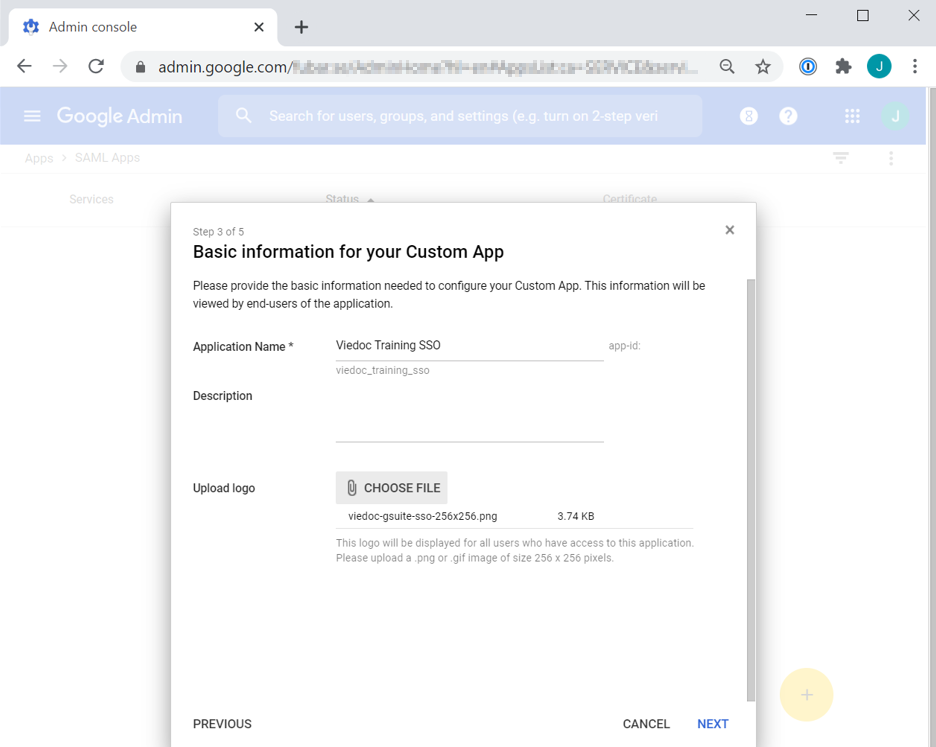This screenshot has width=936, height=747.
Task: Sort the list by Status column
Action: 342,199
